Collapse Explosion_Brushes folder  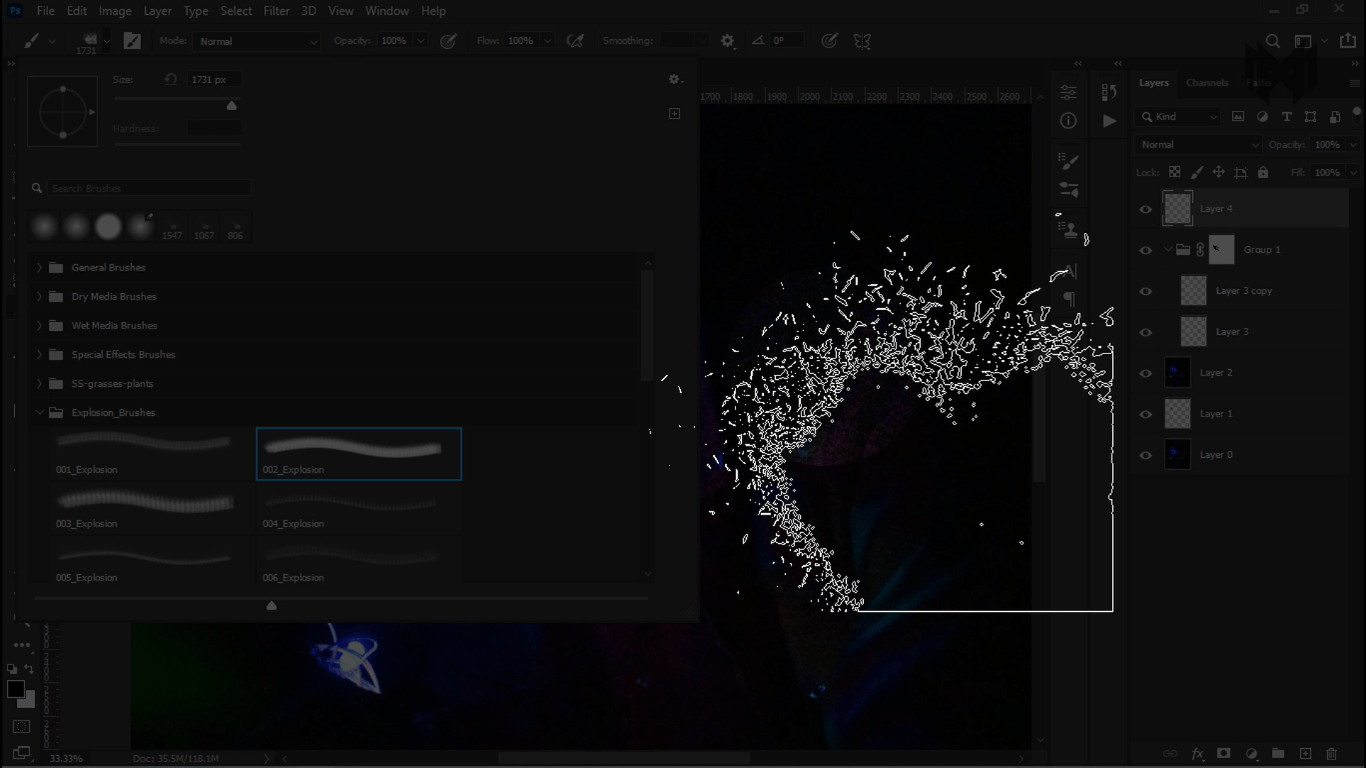(x=39, y=413)
